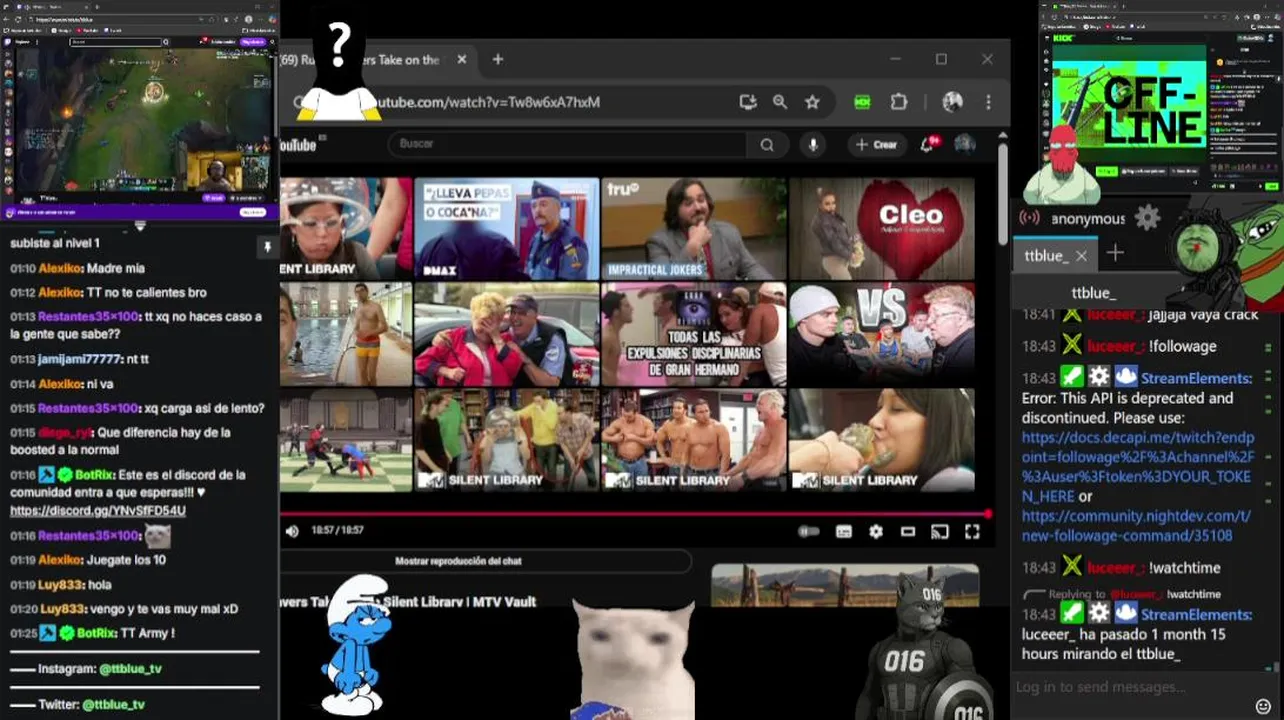The image size is (1284, 720).
Task: Open the Chrome extensions puzzle icon
Action: pyautogui.click(x=899, y=102)
